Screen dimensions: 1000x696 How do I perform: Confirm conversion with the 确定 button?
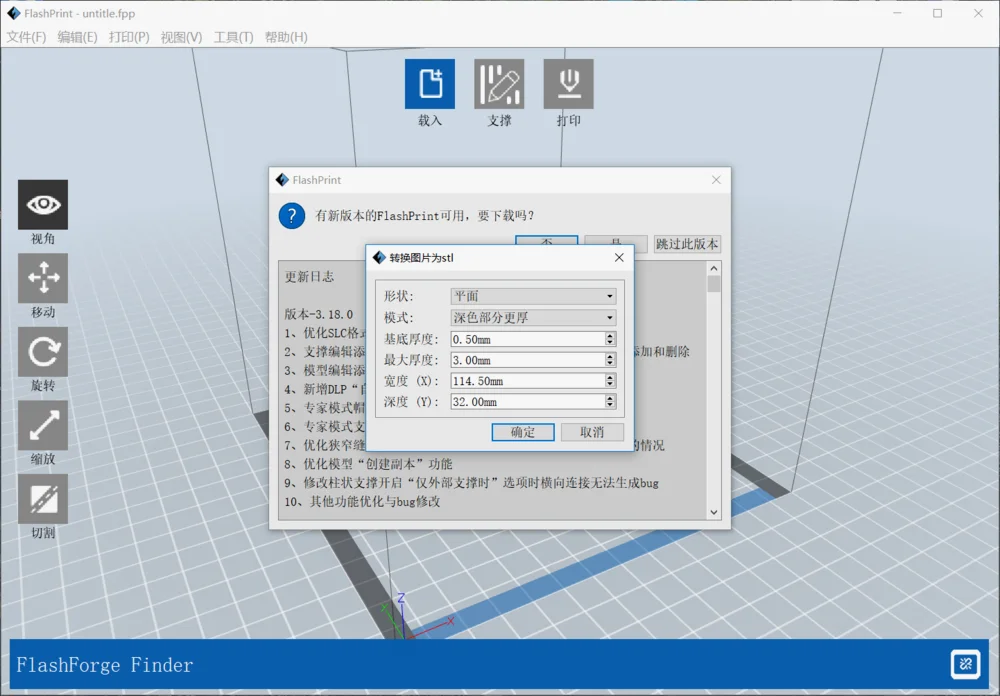click(523, 432)
